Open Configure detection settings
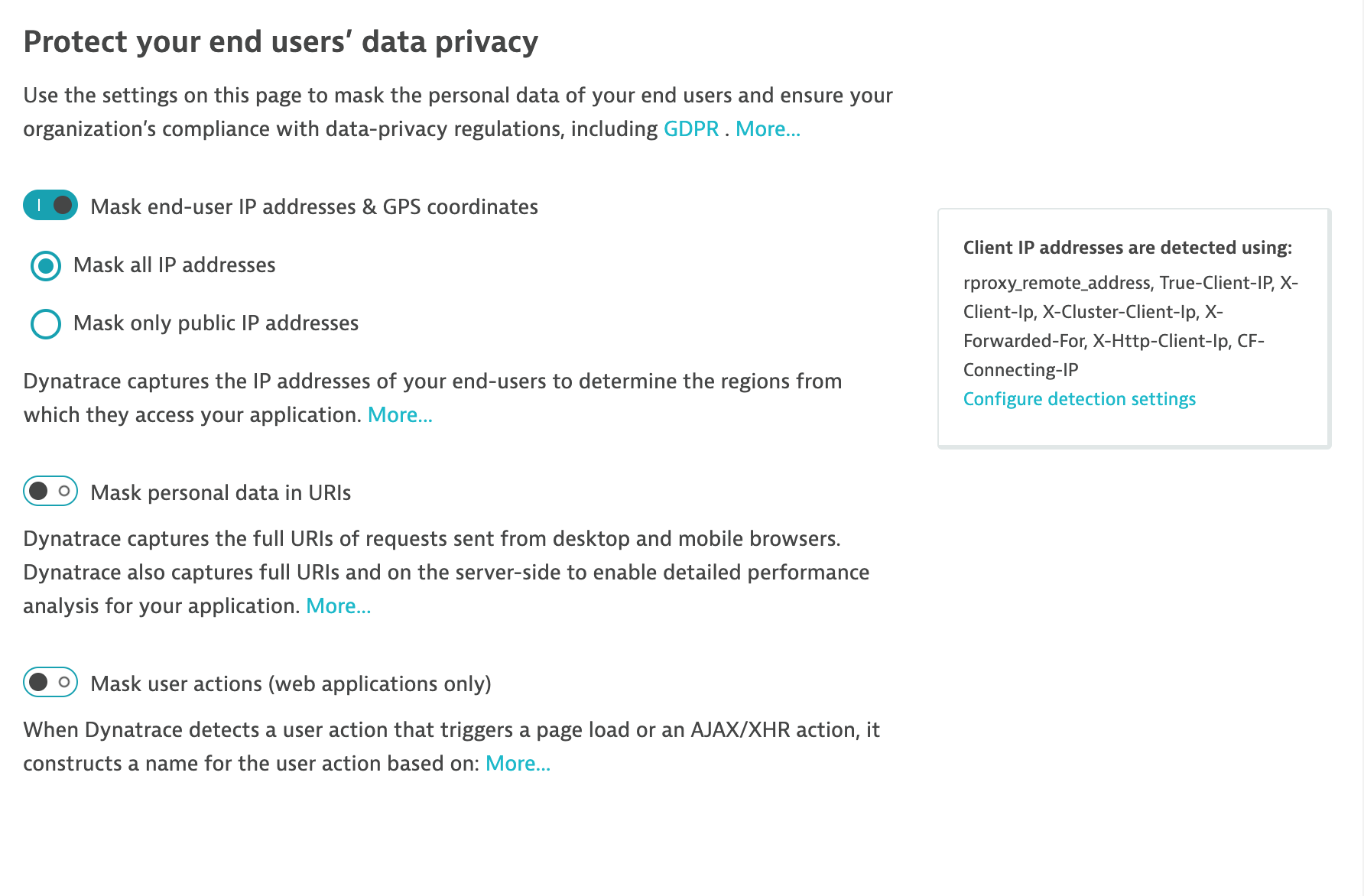The width and height of the screenshot is (1364, 896). click(x=1079, y=399)
